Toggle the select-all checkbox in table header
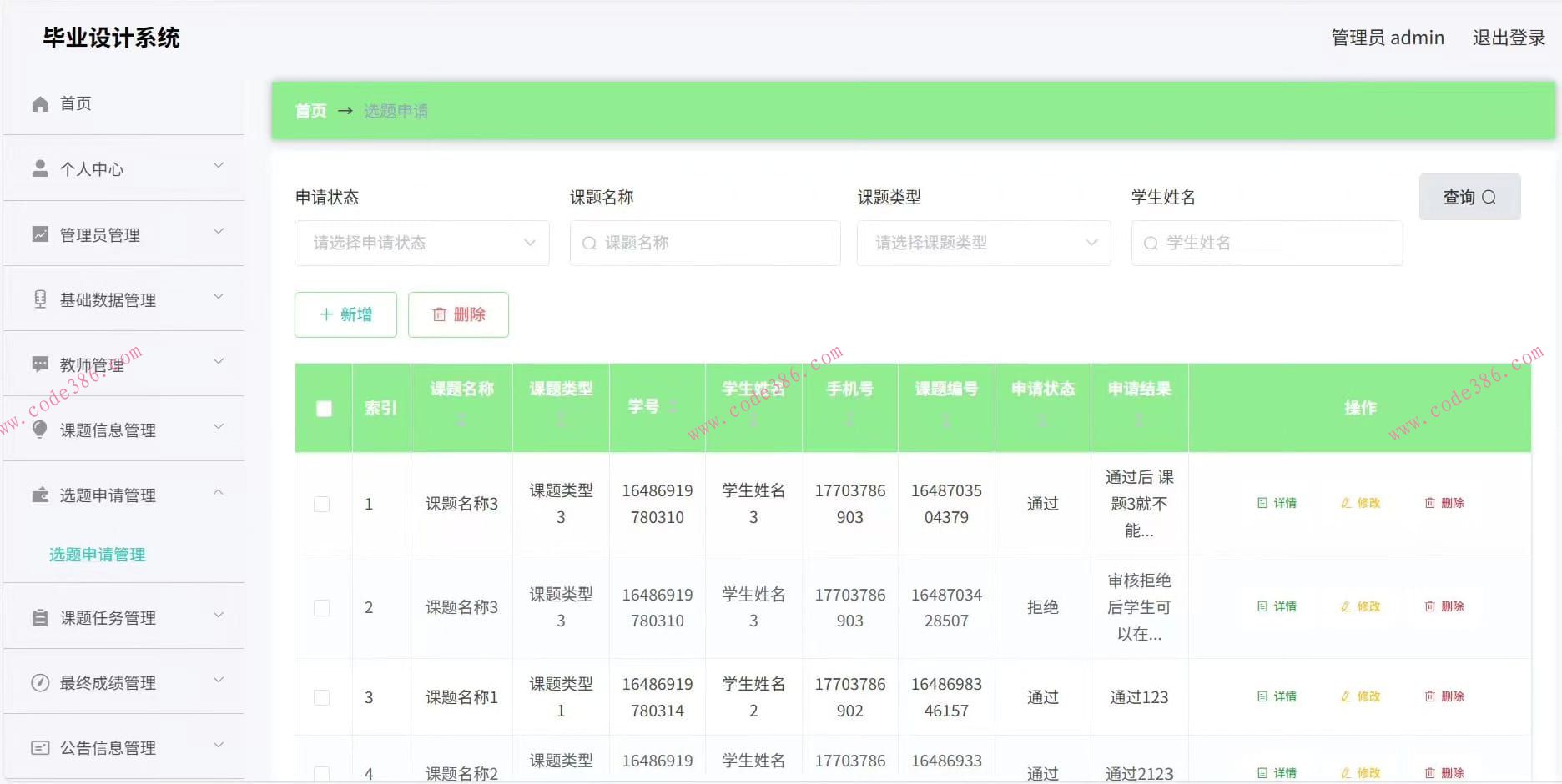The width and height of the screenshot is (1562, 784). [x=323, y=408]
